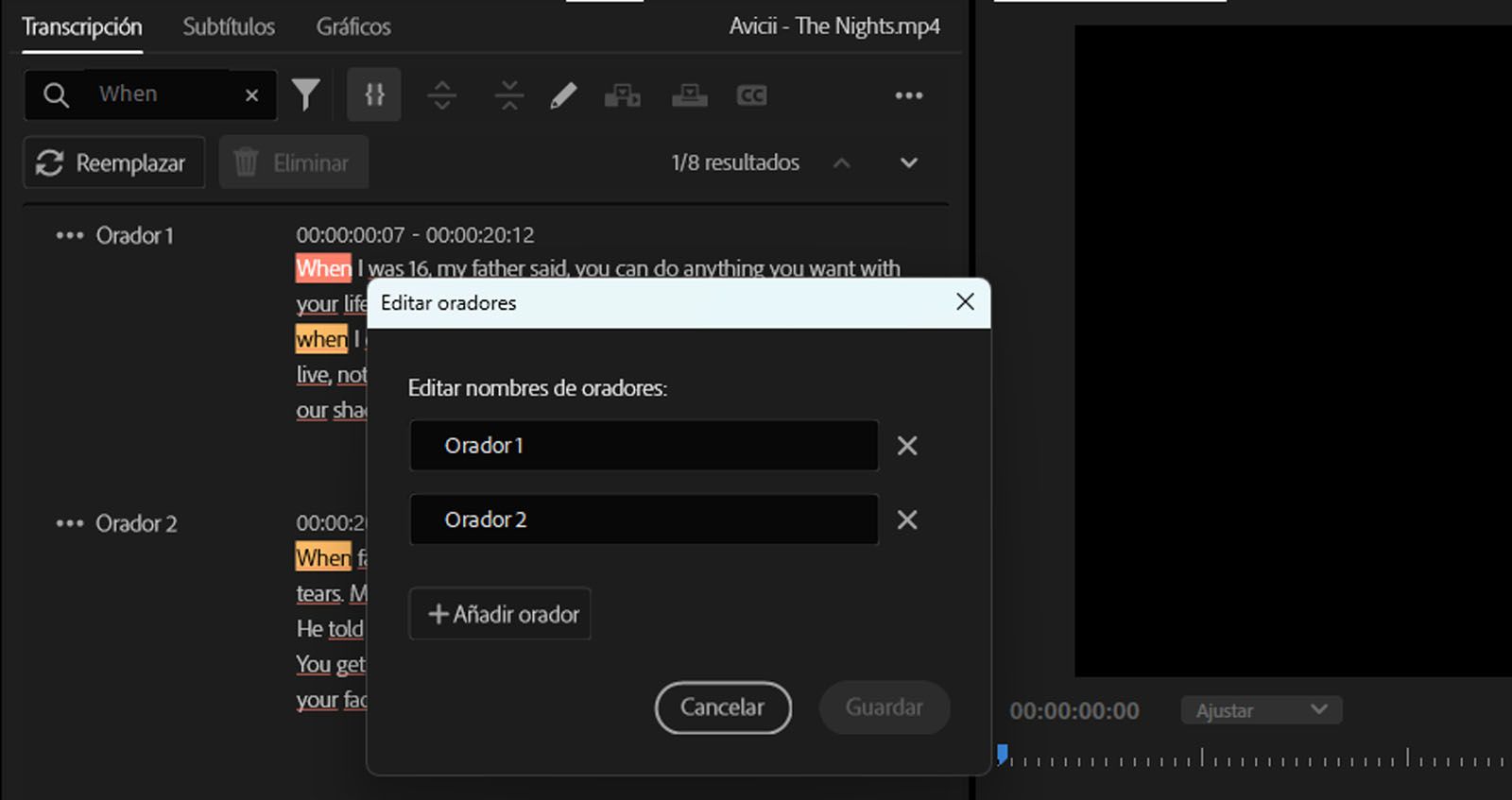
Task: Open the transcript filter funnel
Action: pyautogui.click(x=305, y=94)
